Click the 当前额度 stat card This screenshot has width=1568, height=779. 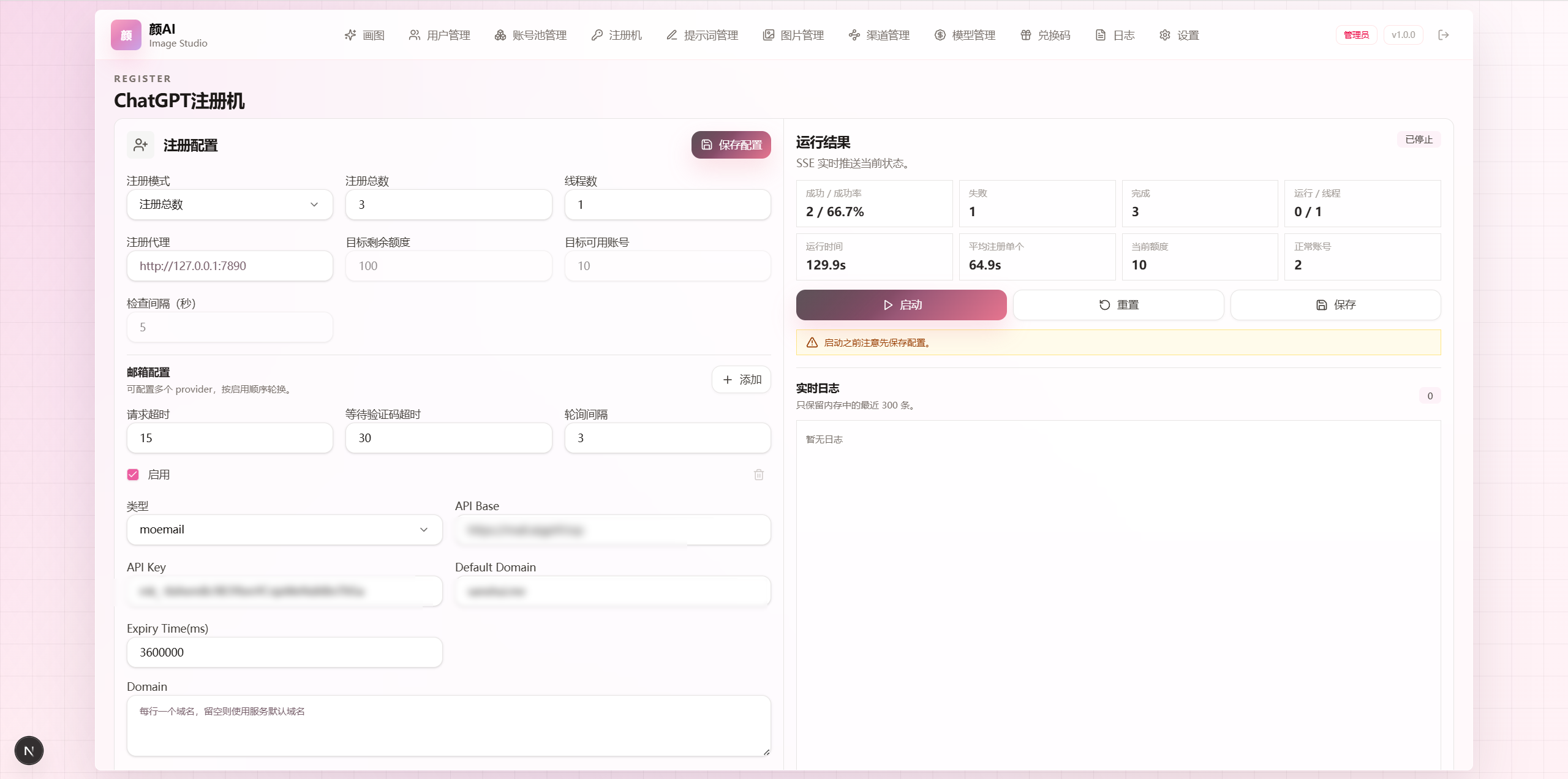[1200, 257]
